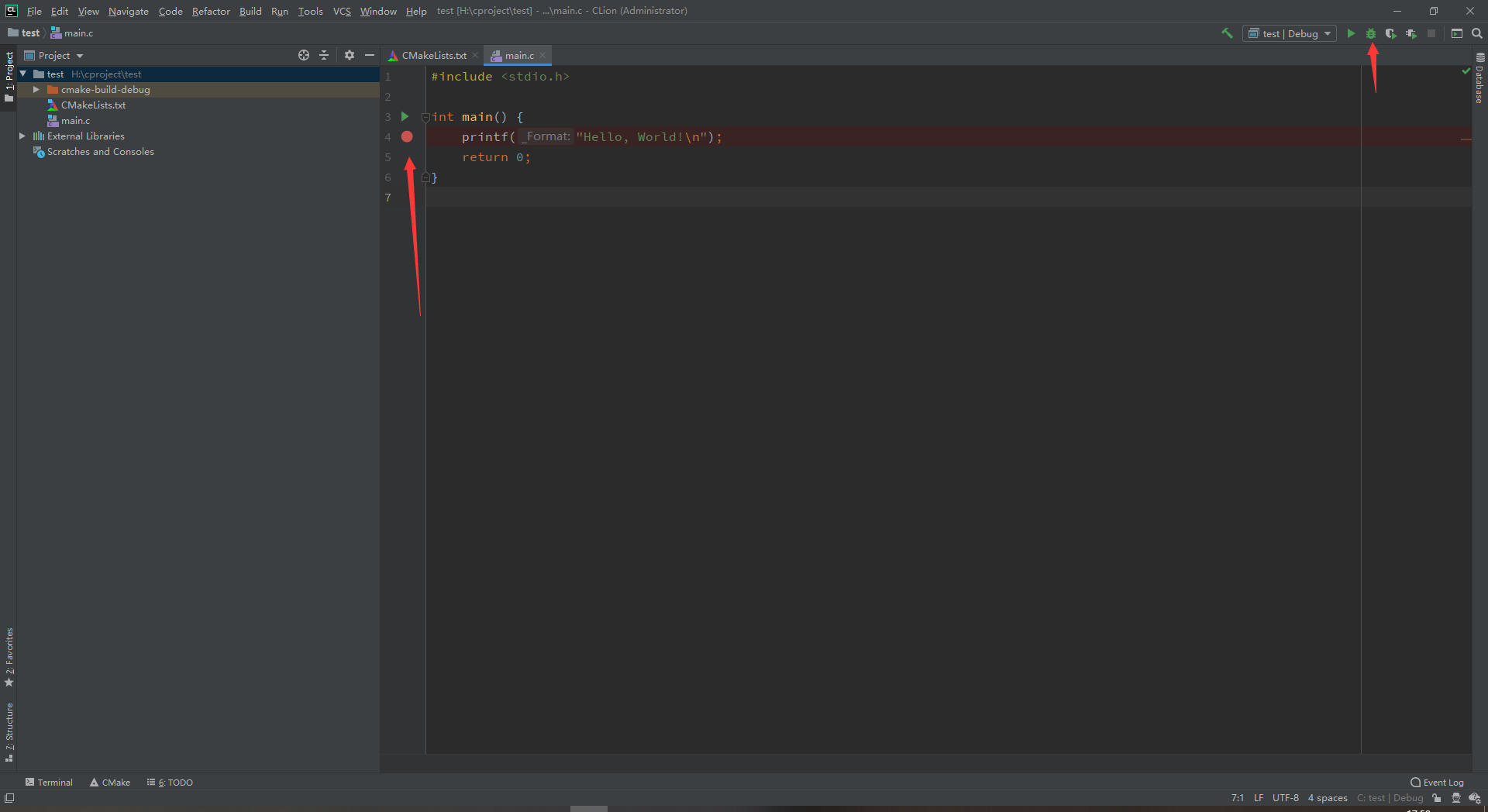Open the Terminal tool window
Viewport: 1488px width, 812px height.
(49, 783)
